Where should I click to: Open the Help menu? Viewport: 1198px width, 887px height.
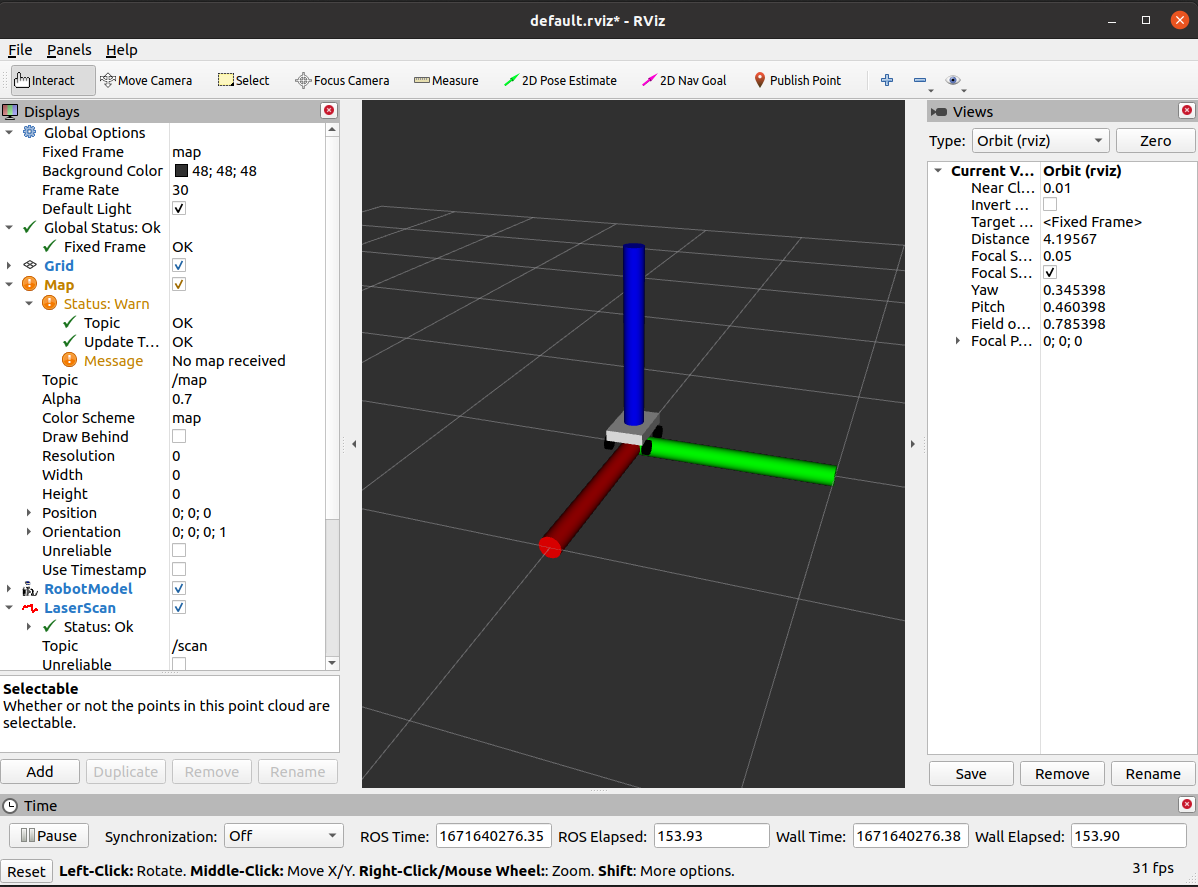coord(121,50)
